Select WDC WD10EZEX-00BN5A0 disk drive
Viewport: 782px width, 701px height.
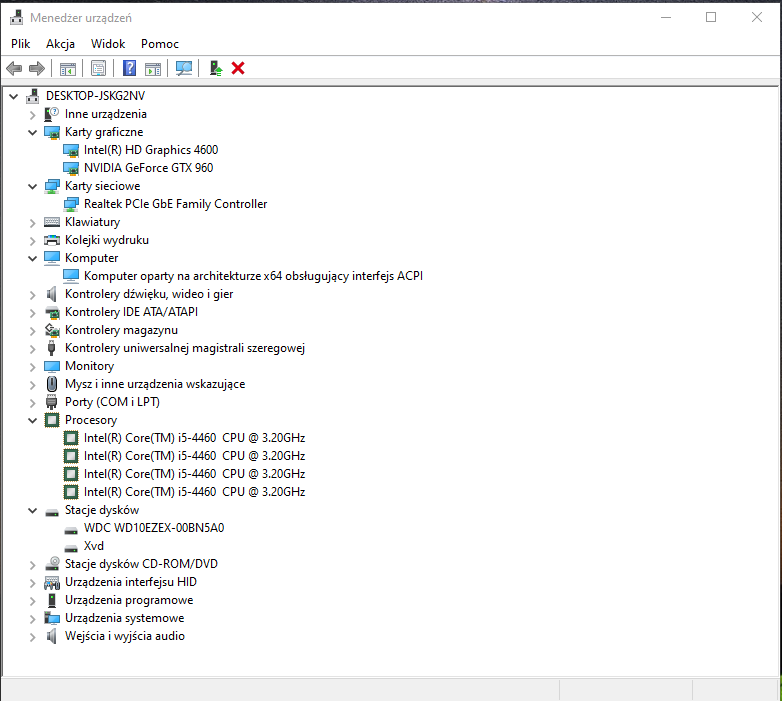[x=154, y=527]
